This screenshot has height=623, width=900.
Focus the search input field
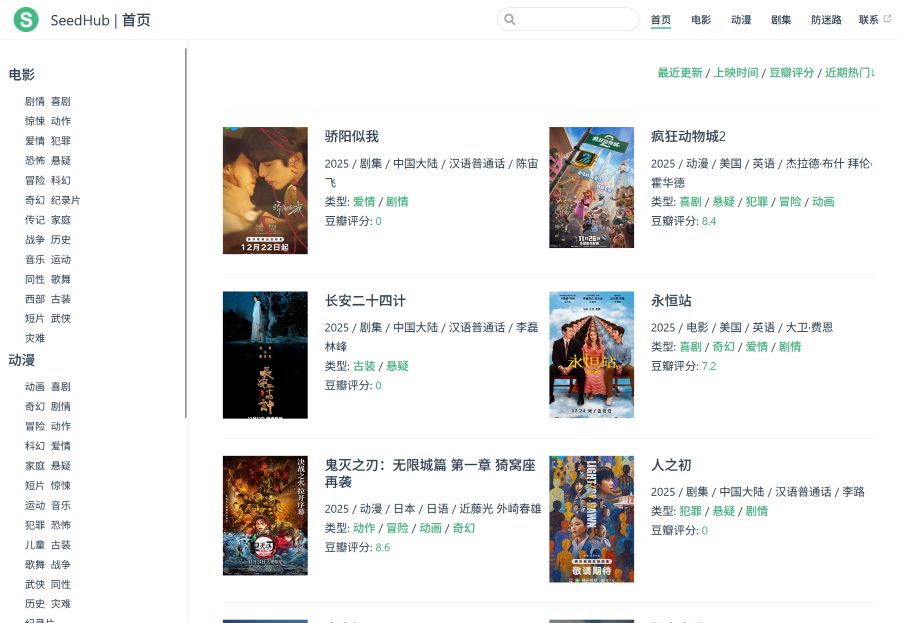(x=575, y=19)
